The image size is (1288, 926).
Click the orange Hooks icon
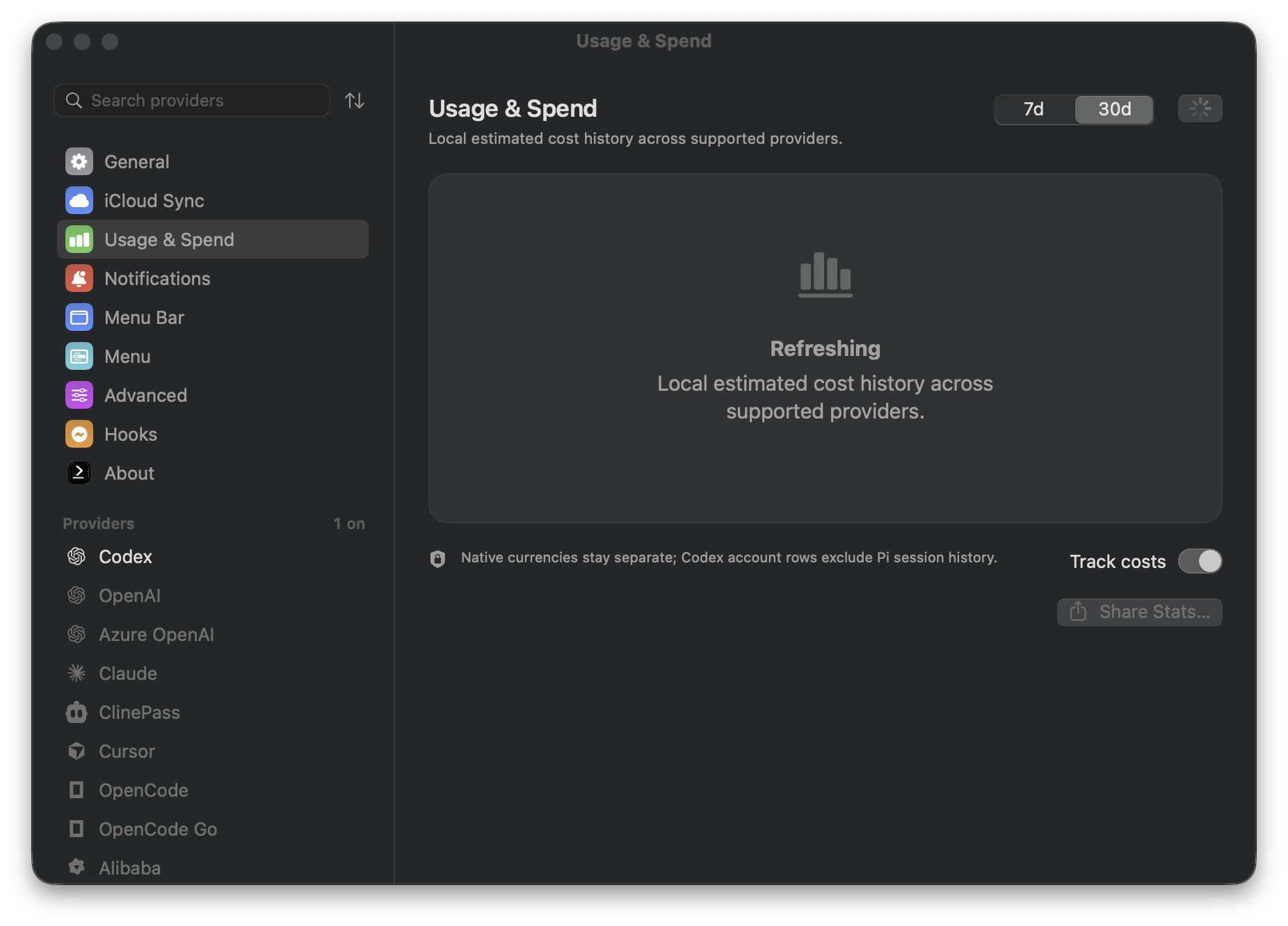pyautogui.click(x=79, y=434)
